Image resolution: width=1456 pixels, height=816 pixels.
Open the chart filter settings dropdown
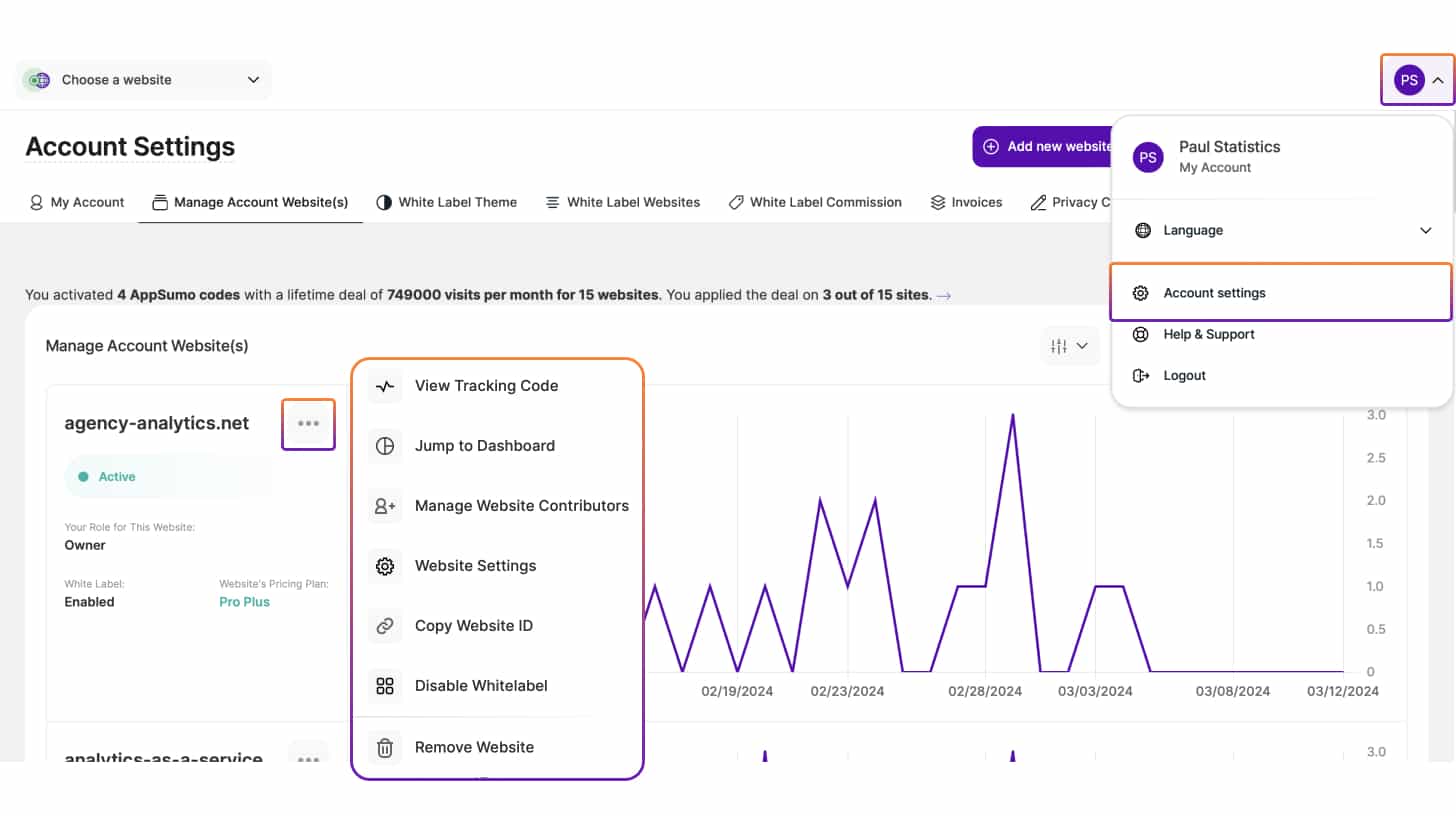[x=1069, y=346]
